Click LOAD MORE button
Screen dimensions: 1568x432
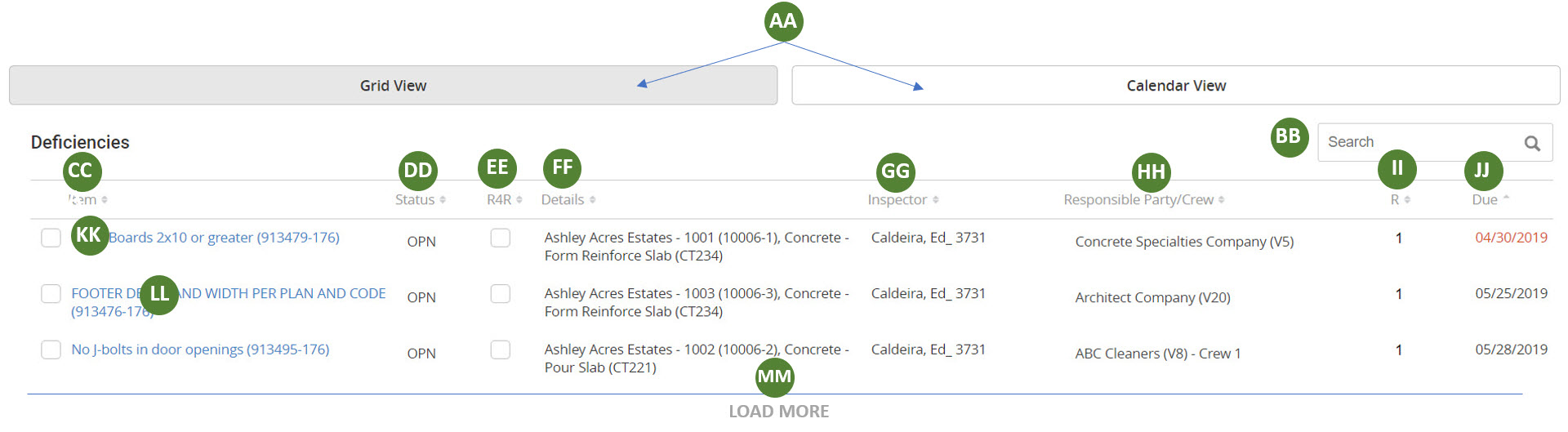pyautogui.click(x=778, y=412)
